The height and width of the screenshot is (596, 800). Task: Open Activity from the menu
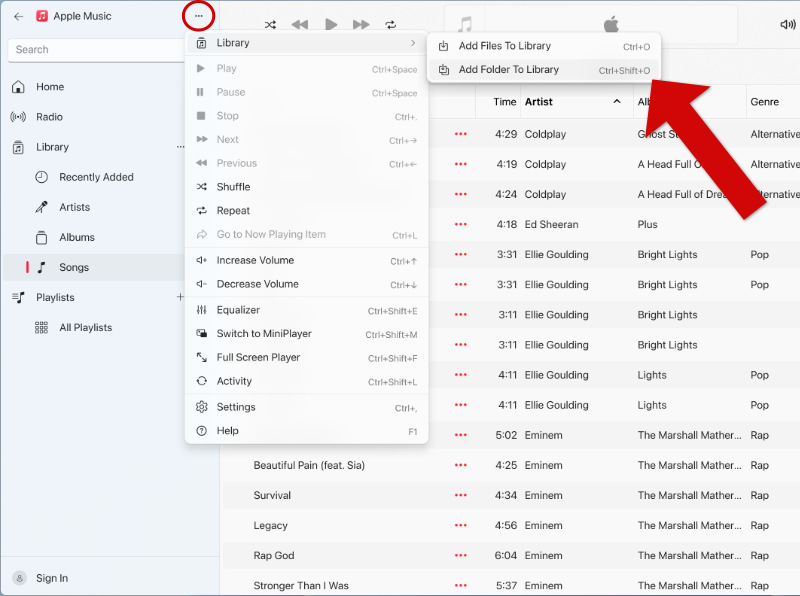[306, 381]
